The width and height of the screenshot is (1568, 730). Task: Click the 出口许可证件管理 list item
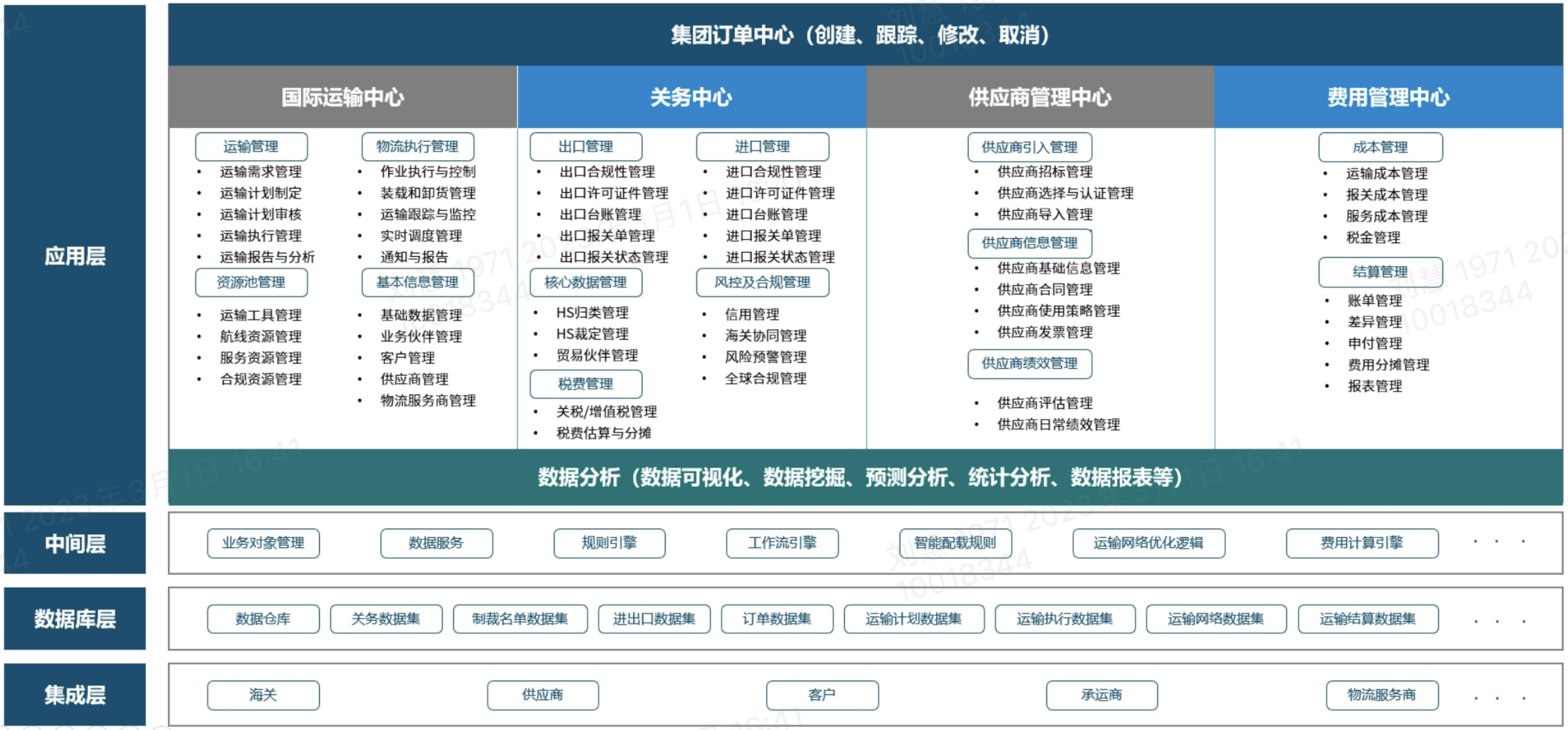click(x=614, y=193)
